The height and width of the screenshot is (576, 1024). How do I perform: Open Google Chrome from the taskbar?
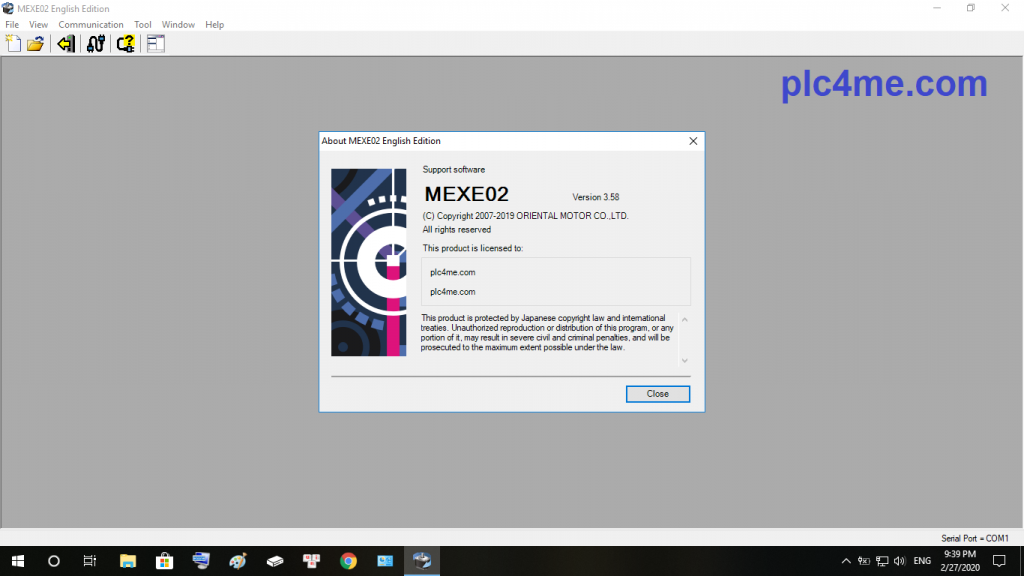click(348, 561)
